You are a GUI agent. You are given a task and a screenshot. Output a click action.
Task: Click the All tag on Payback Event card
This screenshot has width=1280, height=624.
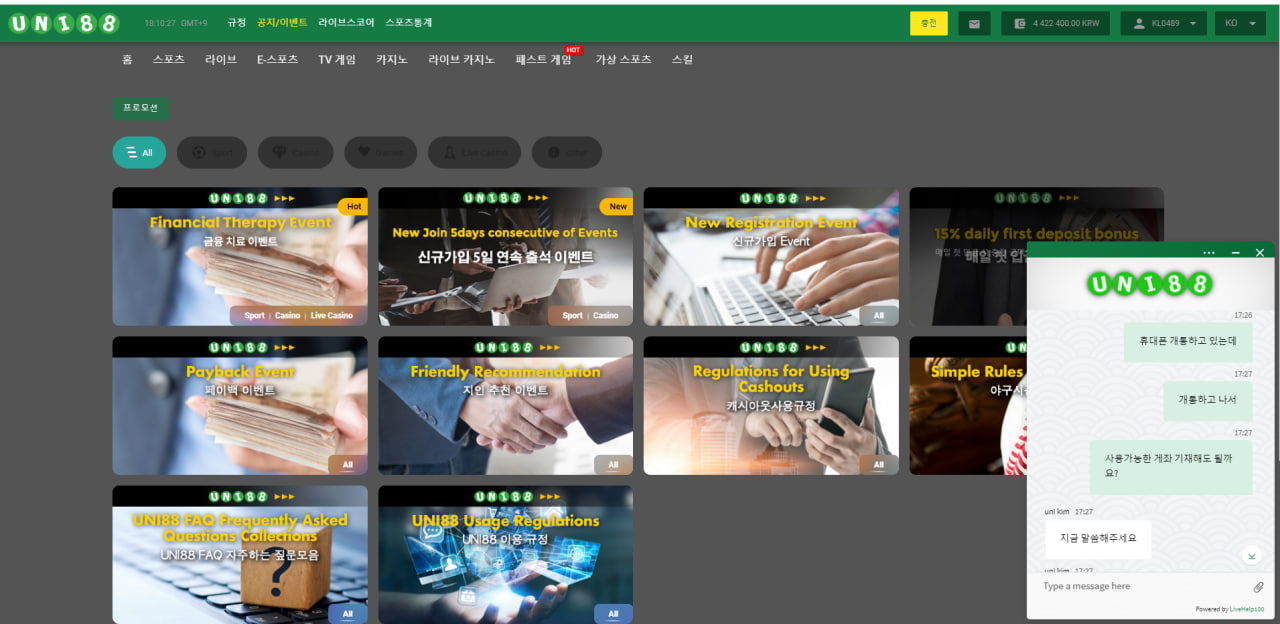(347, 465)
